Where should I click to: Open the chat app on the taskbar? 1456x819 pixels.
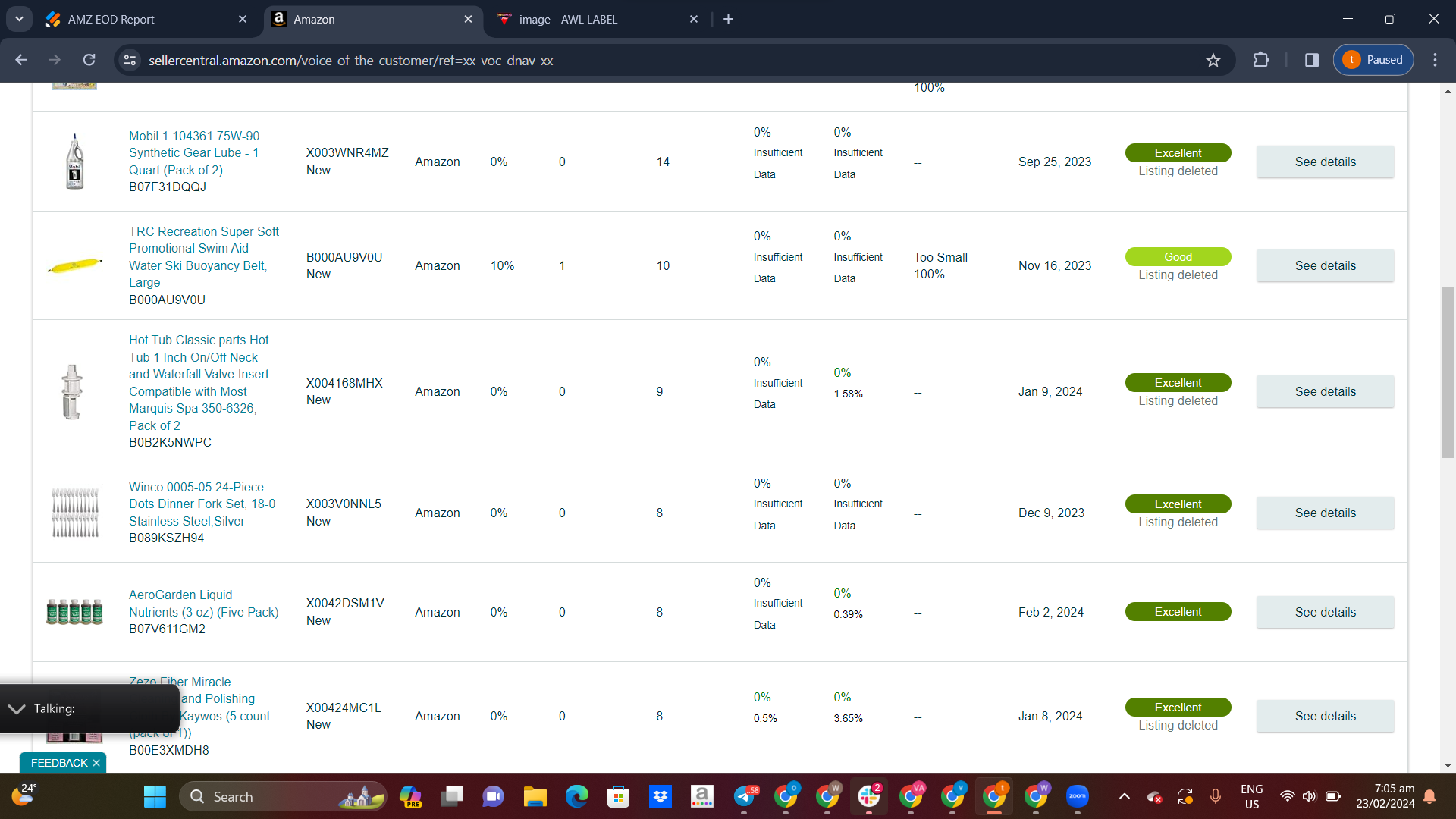coord(493,796)
